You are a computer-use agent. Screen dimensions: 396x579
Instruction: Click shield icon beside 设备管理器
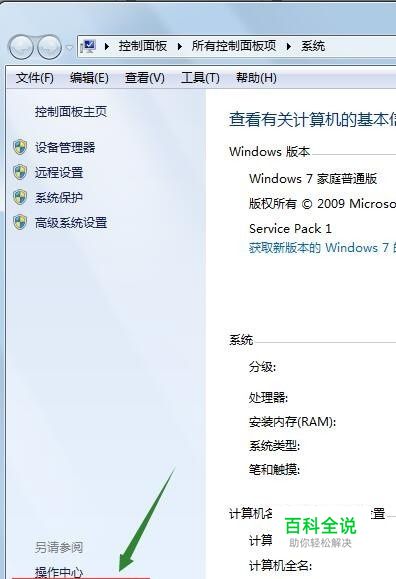coord(20,147)
